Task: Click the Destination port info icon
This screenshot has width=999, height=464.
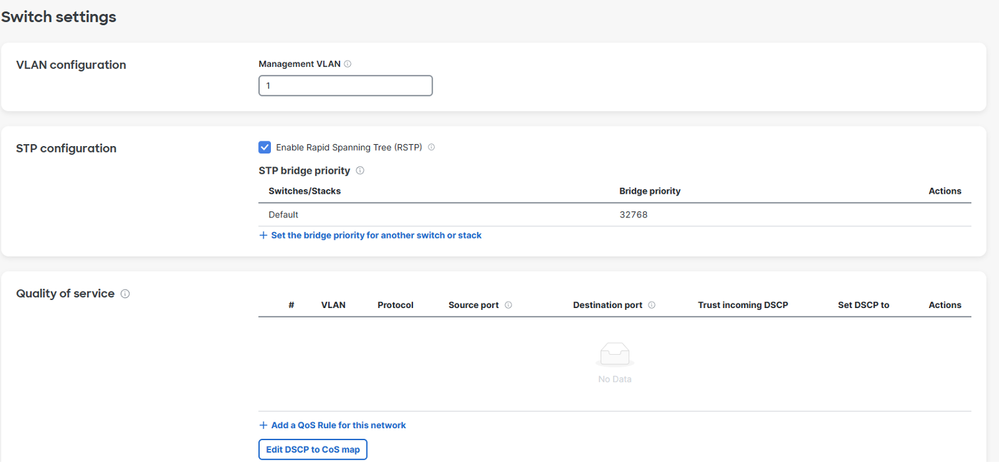Action: (x=652, y=305)
